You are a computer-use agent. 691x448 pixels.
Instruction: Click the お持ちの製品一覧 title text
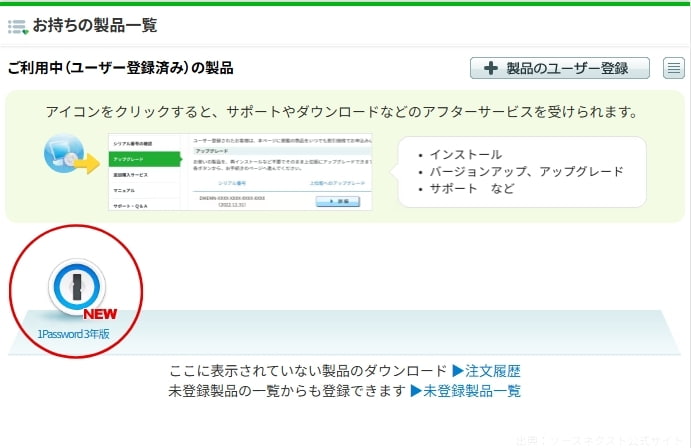[x=95, y=25]
